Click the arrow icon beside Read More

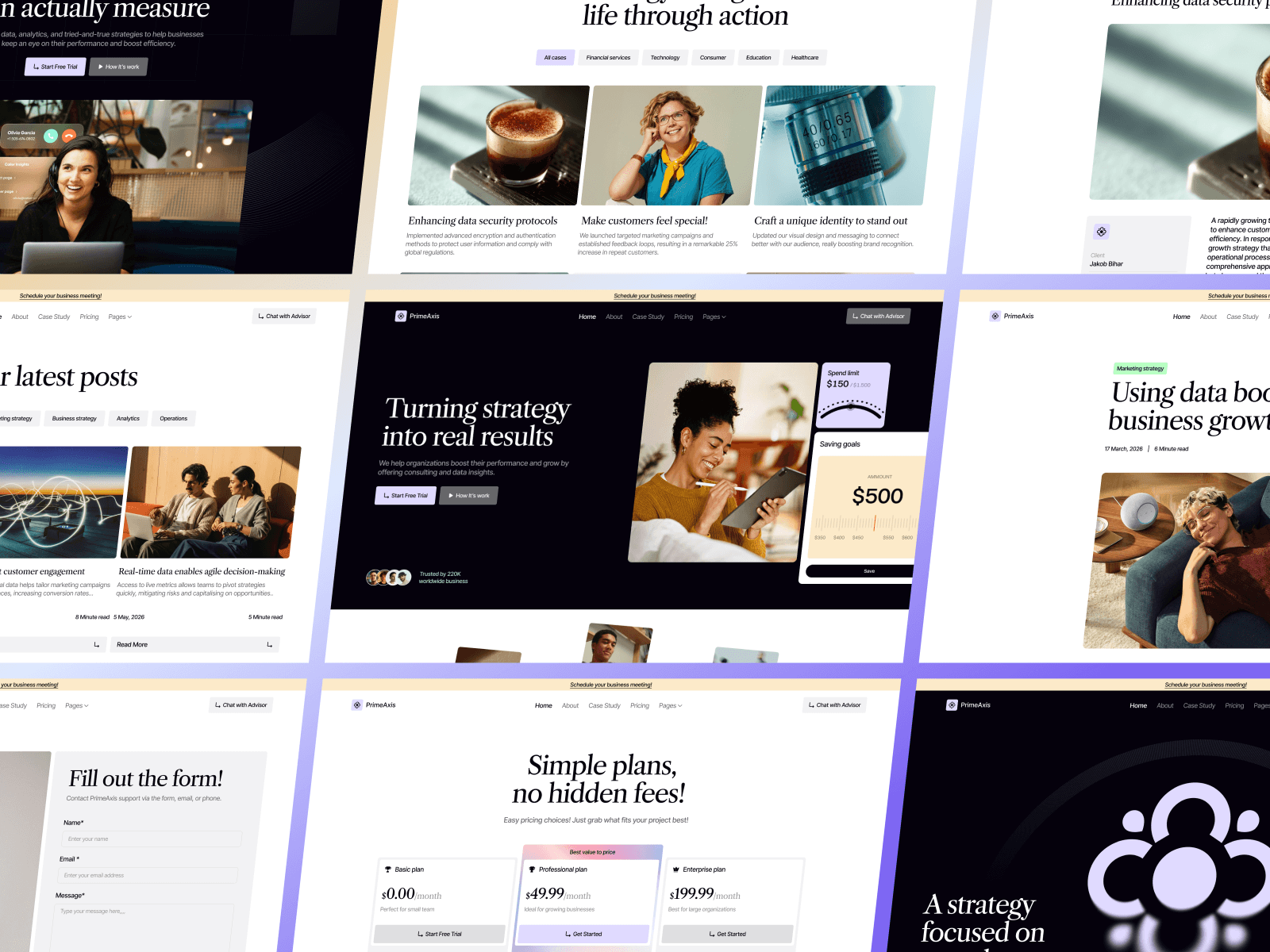270,645
